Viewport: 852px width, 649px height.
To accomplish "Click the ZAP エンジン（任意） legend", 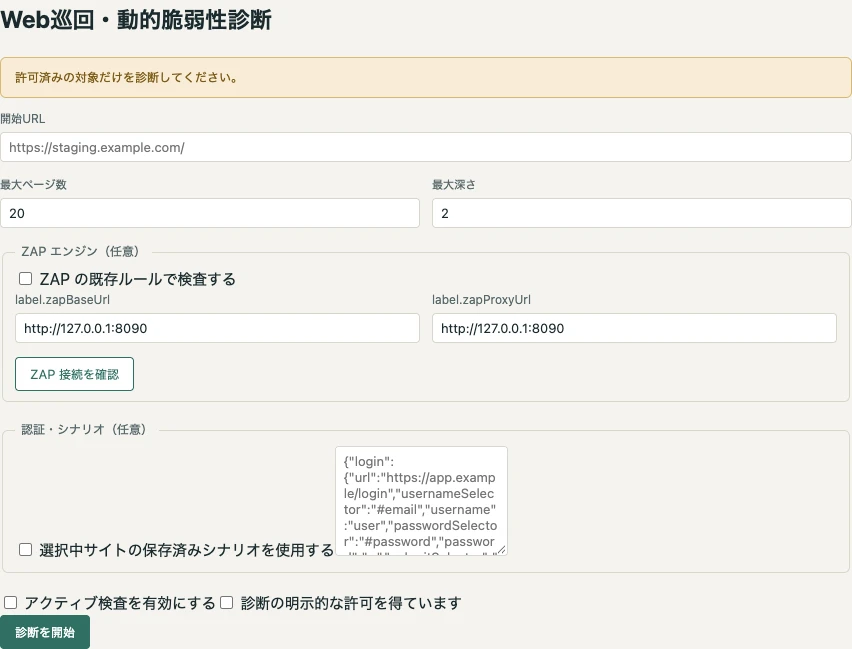I will [x=80, y=251].
